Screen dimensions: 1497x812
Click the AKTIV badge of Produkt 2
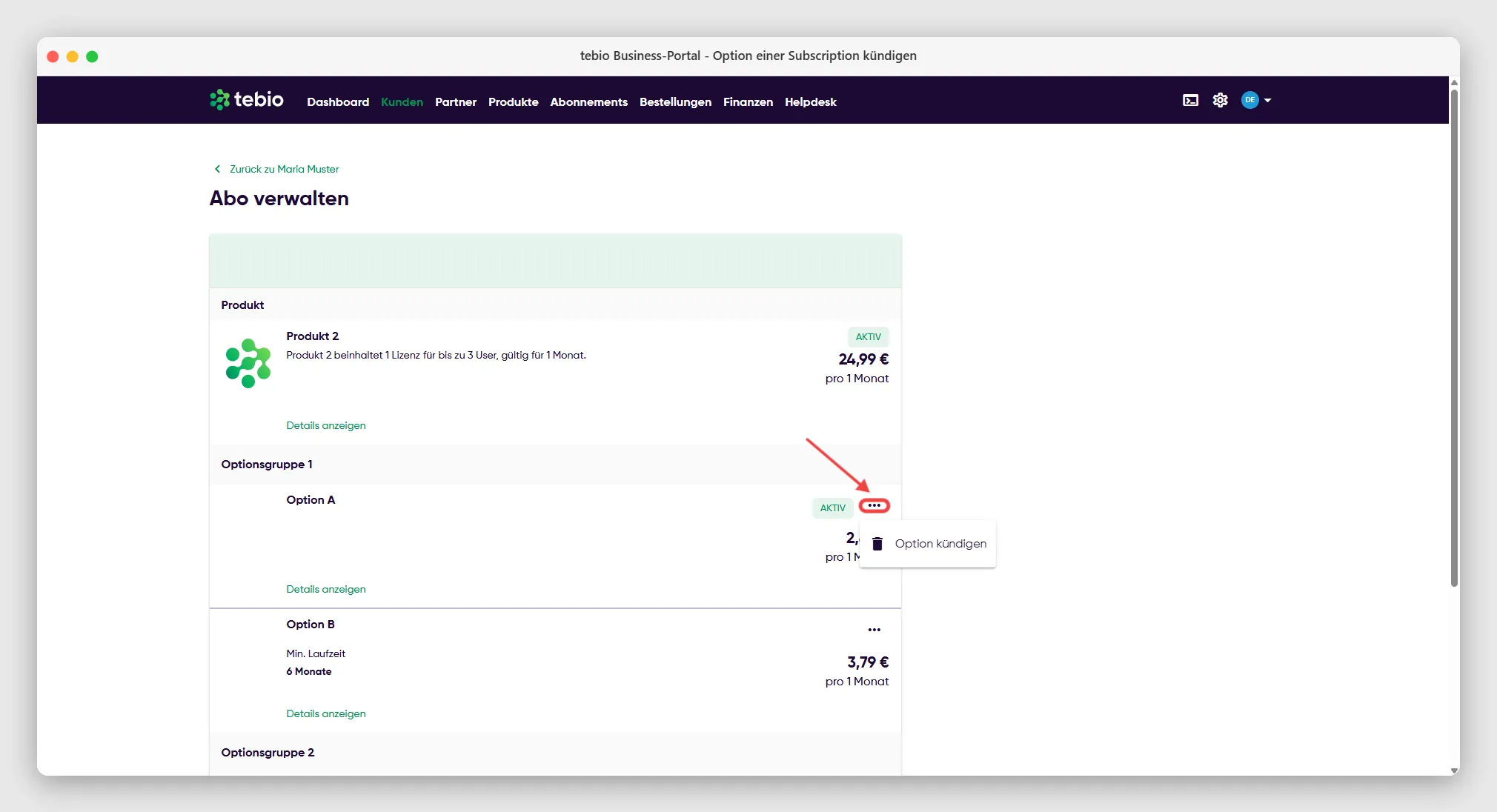click(x=869, y=336)
